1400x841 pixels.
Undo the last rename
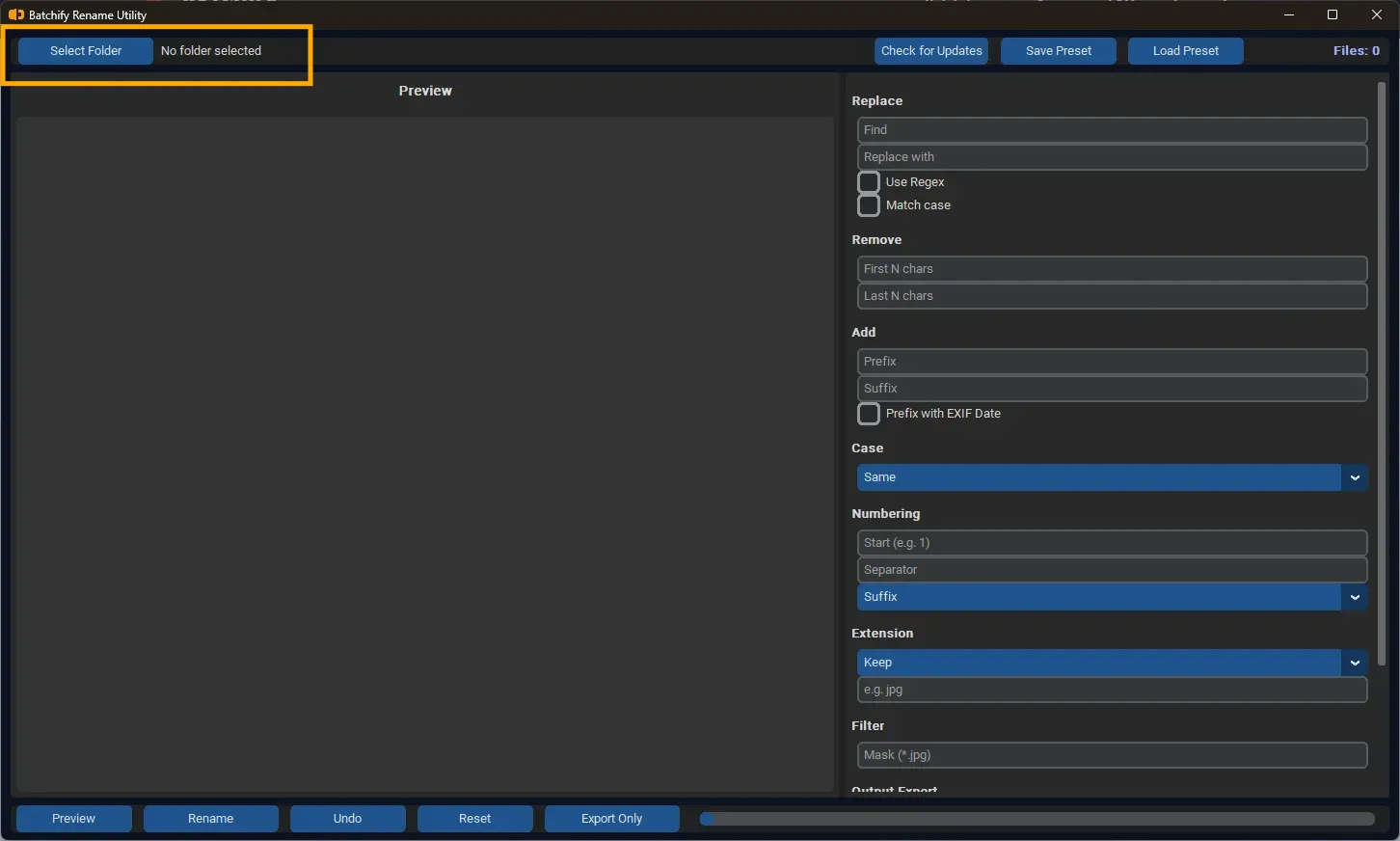pyautogui.click(x=347, y=818)
